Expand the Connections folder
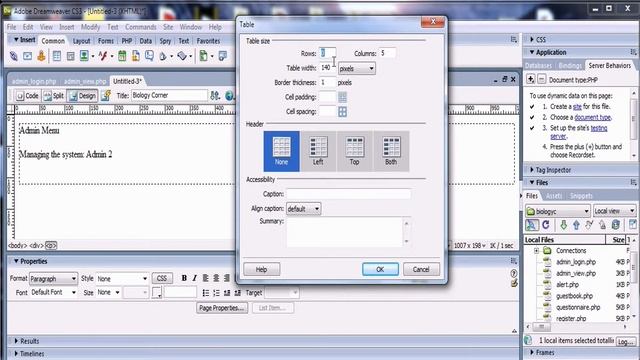Image resolution: width=640 pixels, height=360 pixels. pyautogui.click(x=536, y=251)
